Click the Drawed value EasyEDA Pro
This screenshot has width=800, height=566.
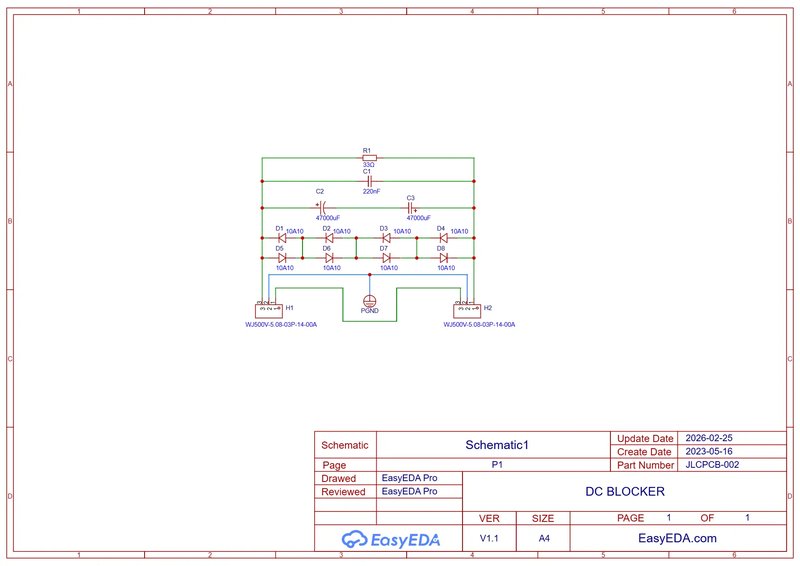[x=409, y=478]
